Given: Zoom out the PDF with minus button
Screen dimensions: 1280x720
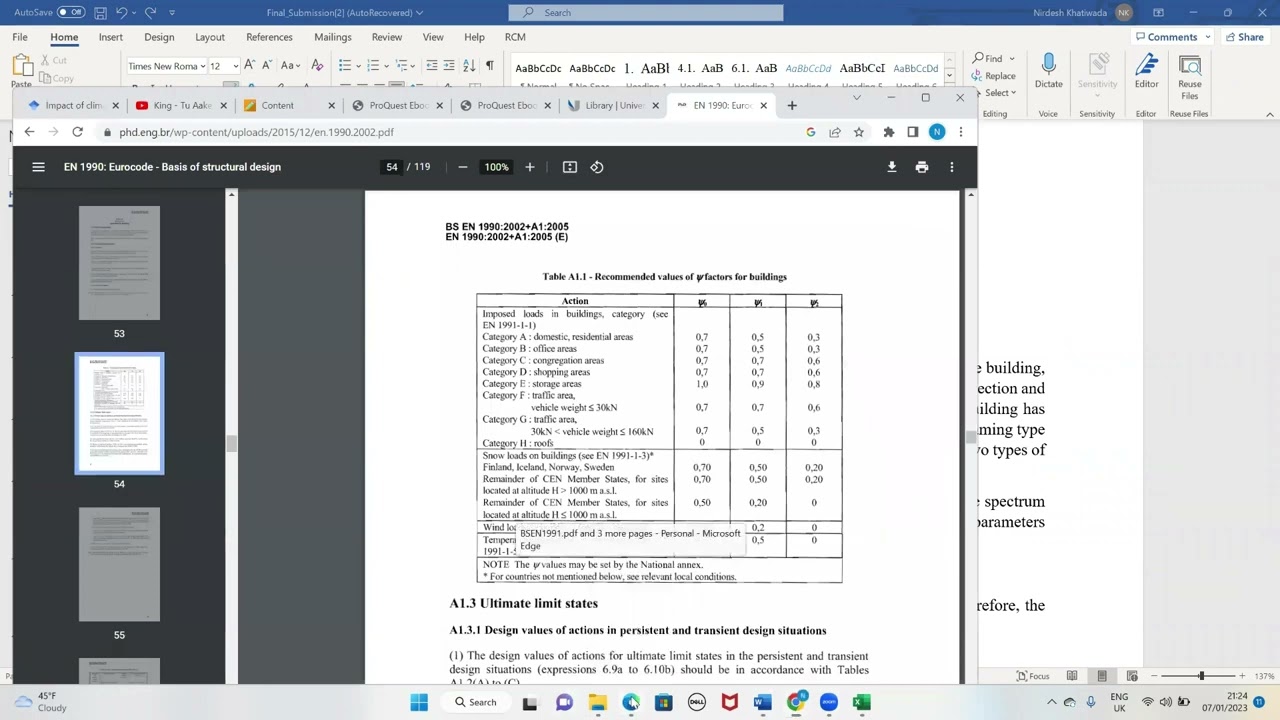Looking at the screenshot, I should point(462,167).
